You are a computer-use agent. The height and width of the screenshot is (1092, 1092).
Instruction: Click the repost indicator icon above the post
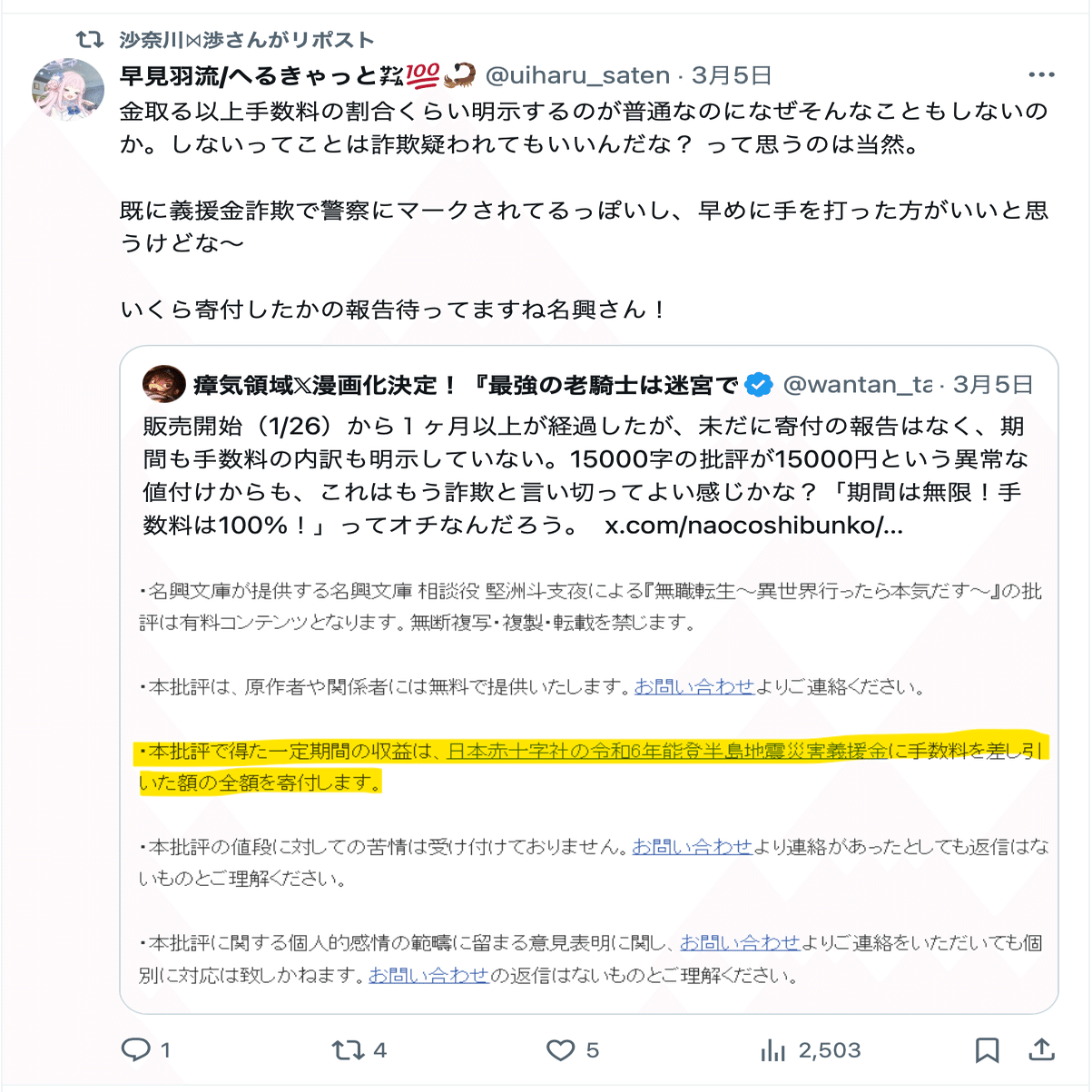tap(89, 40)
